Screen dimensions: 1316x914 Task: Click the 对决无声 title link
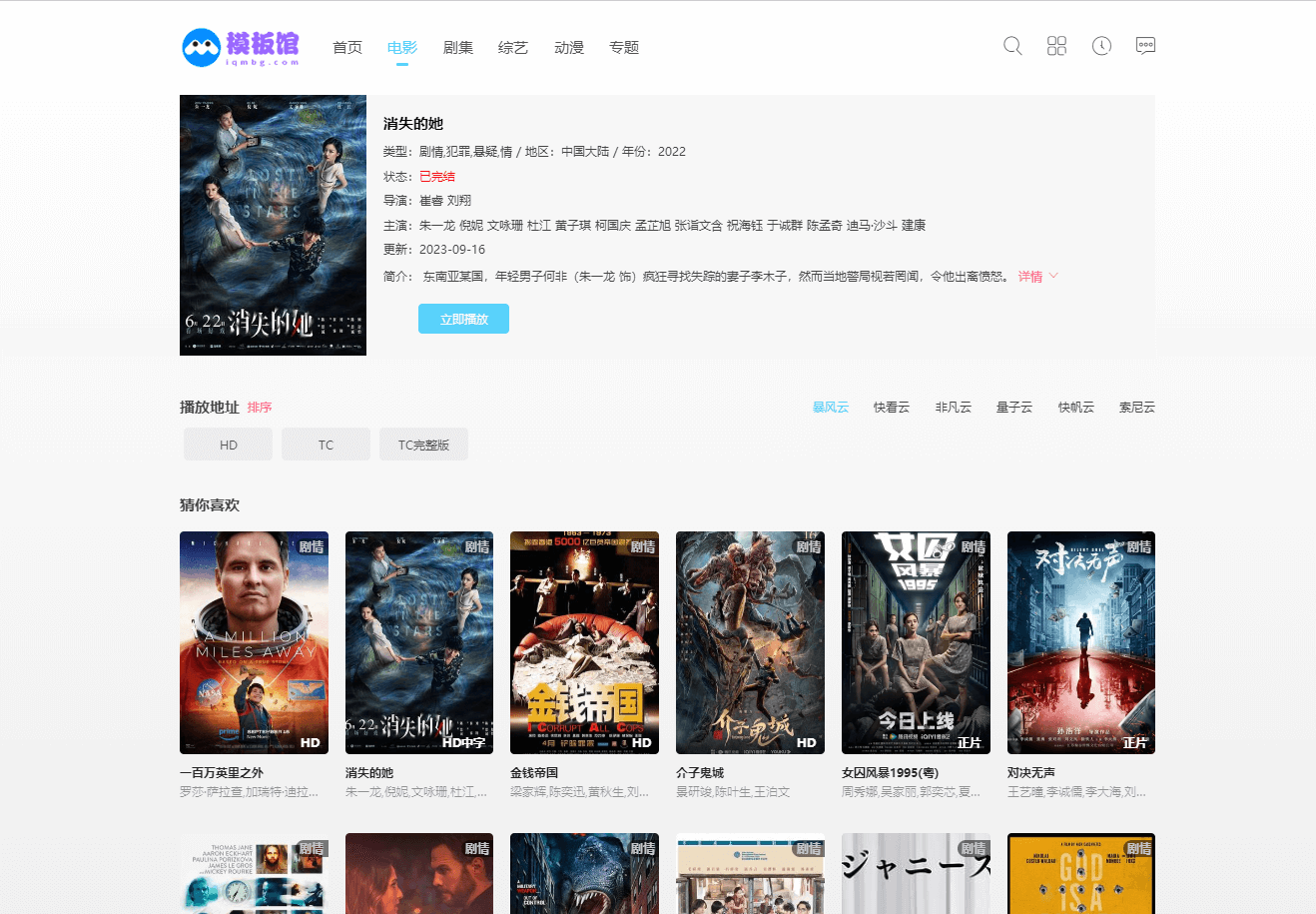[x=1031, y=773]
